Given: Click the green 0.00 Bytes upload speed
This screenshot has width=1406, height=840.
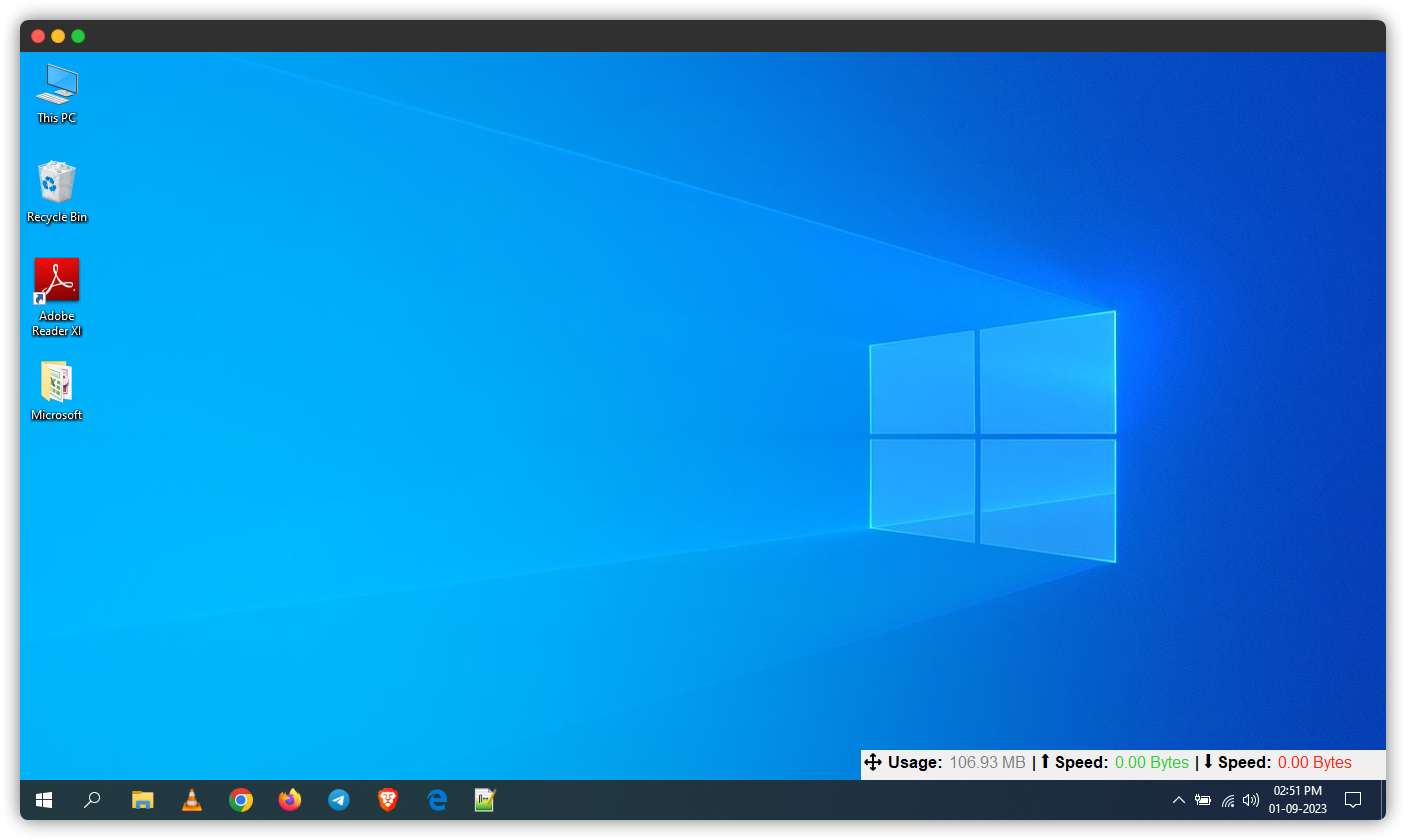Looking at the screenshot, I should [x=1152, y=763].
